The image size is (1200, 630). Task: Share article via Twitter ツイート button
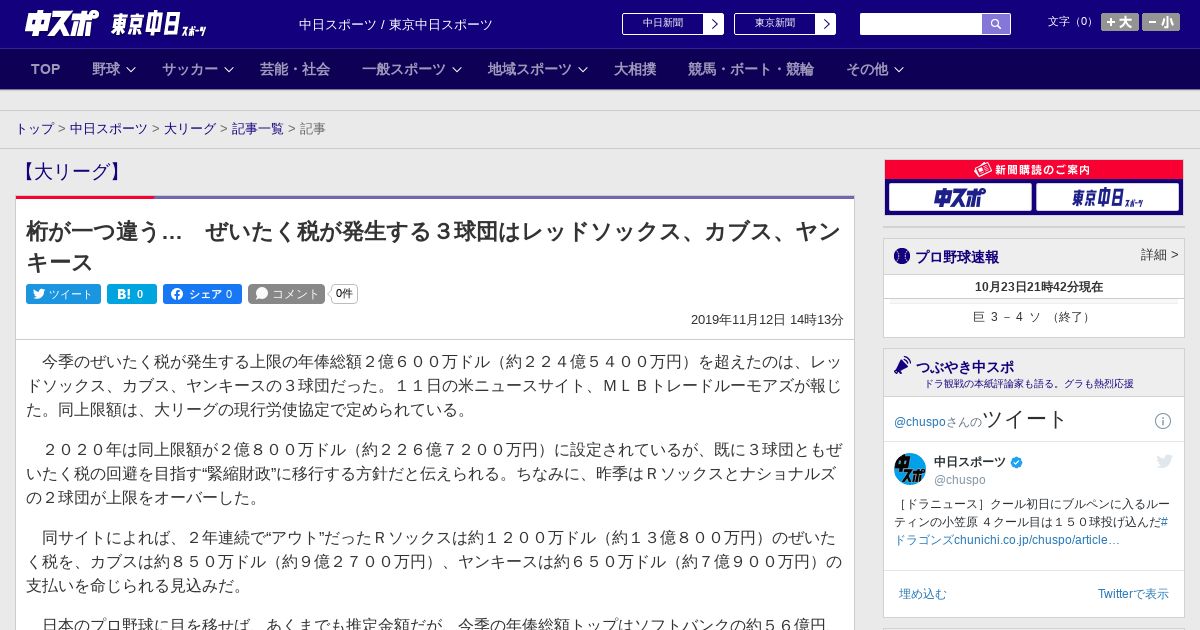[x=63, y=294]
